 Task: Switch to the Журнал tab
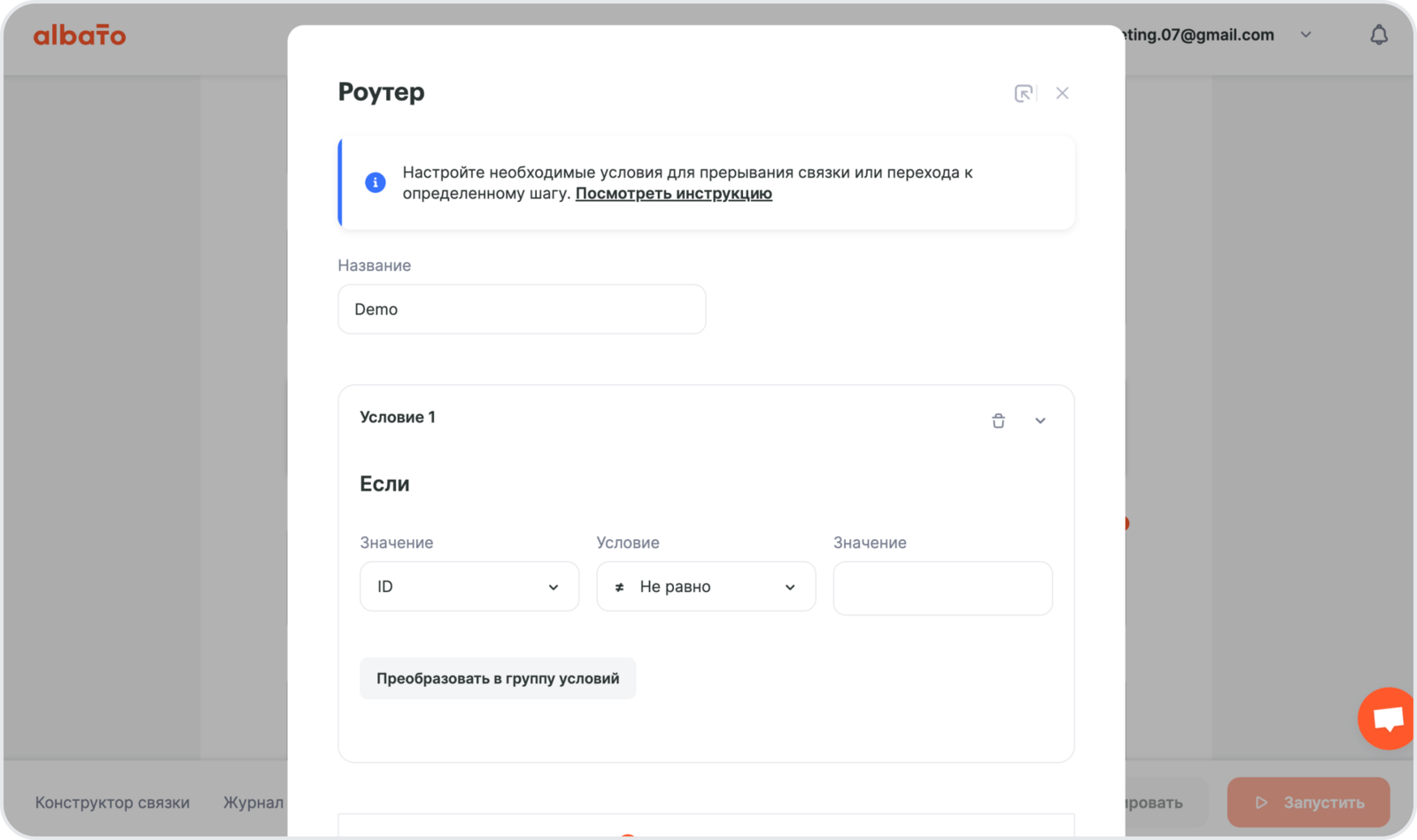pyautogui.click(x=253, y=803)
